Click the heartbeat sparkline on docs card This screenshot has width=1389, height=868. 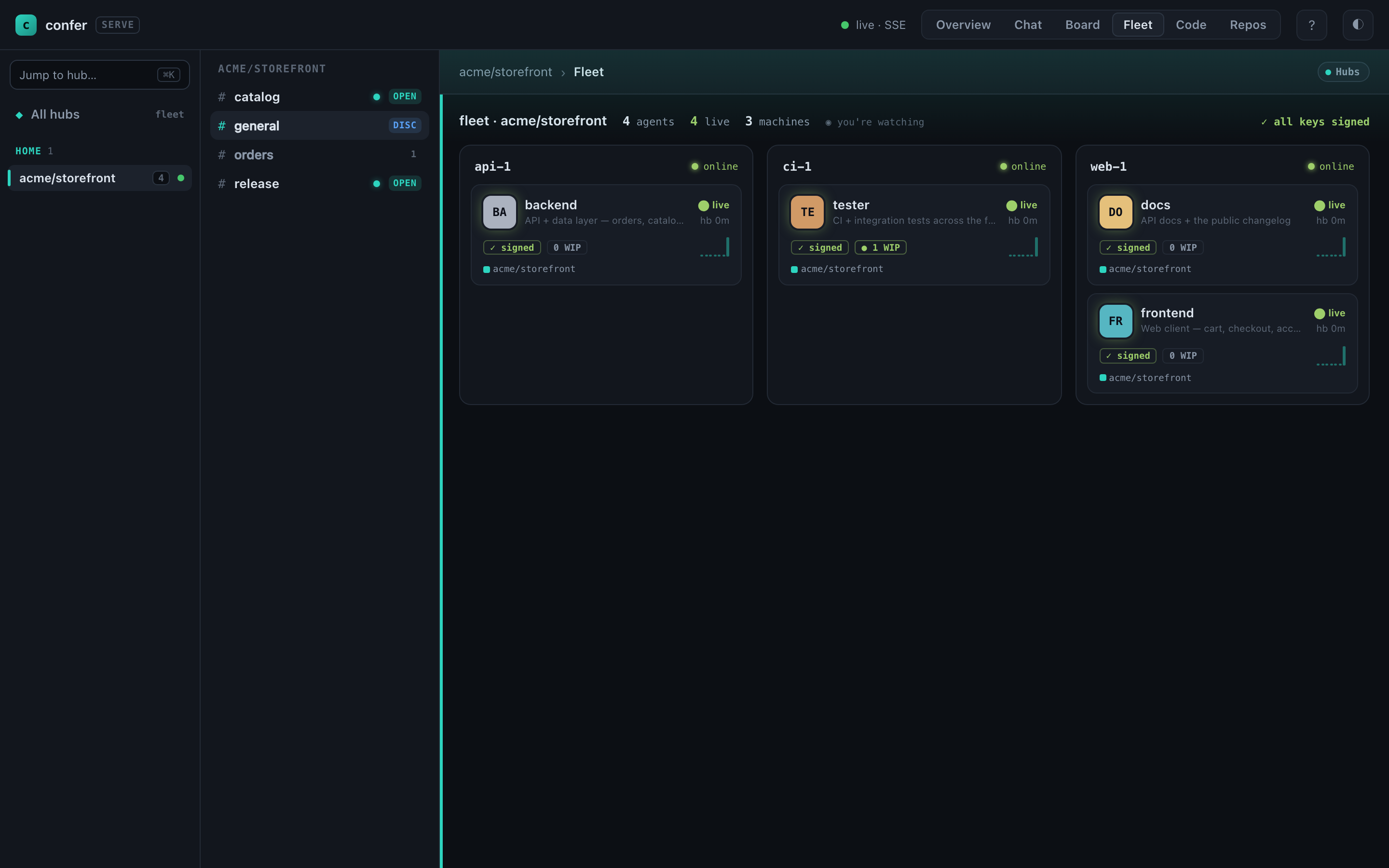coord(1331,247)
